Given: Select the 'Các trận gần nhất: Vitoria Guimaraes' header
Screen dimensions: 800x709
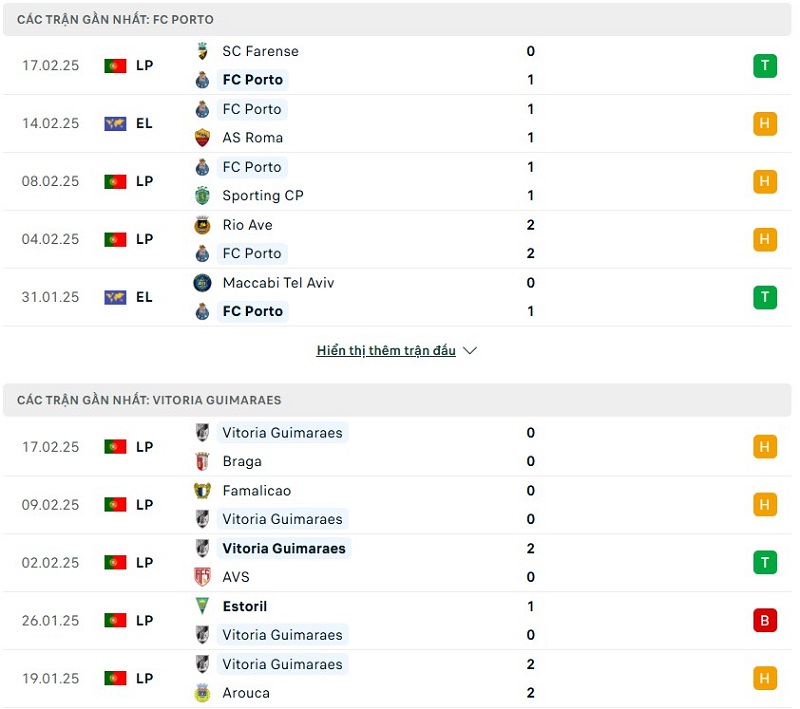Looking at the screenshot, I should point(149,400).
